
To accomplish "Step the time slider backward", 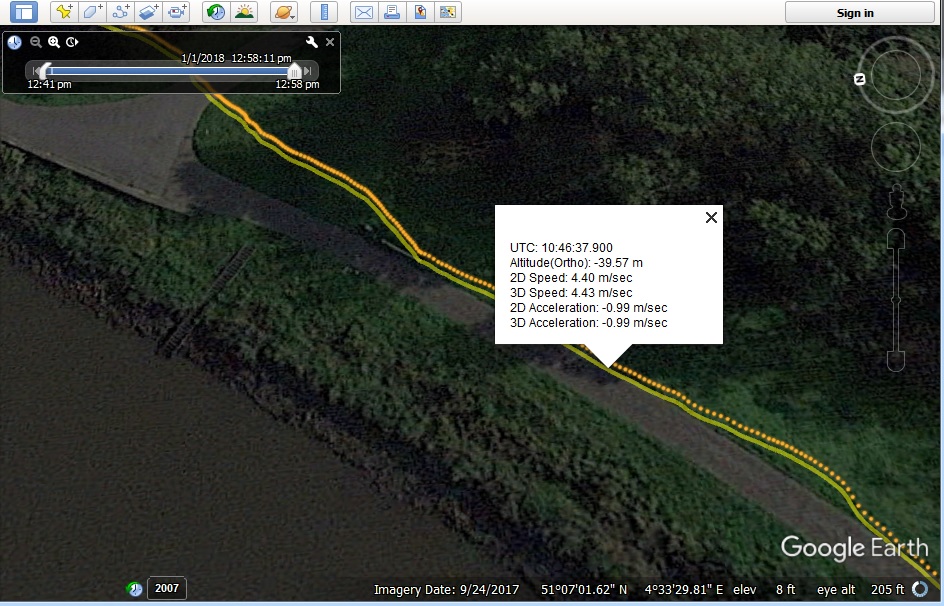I will 35,70.
